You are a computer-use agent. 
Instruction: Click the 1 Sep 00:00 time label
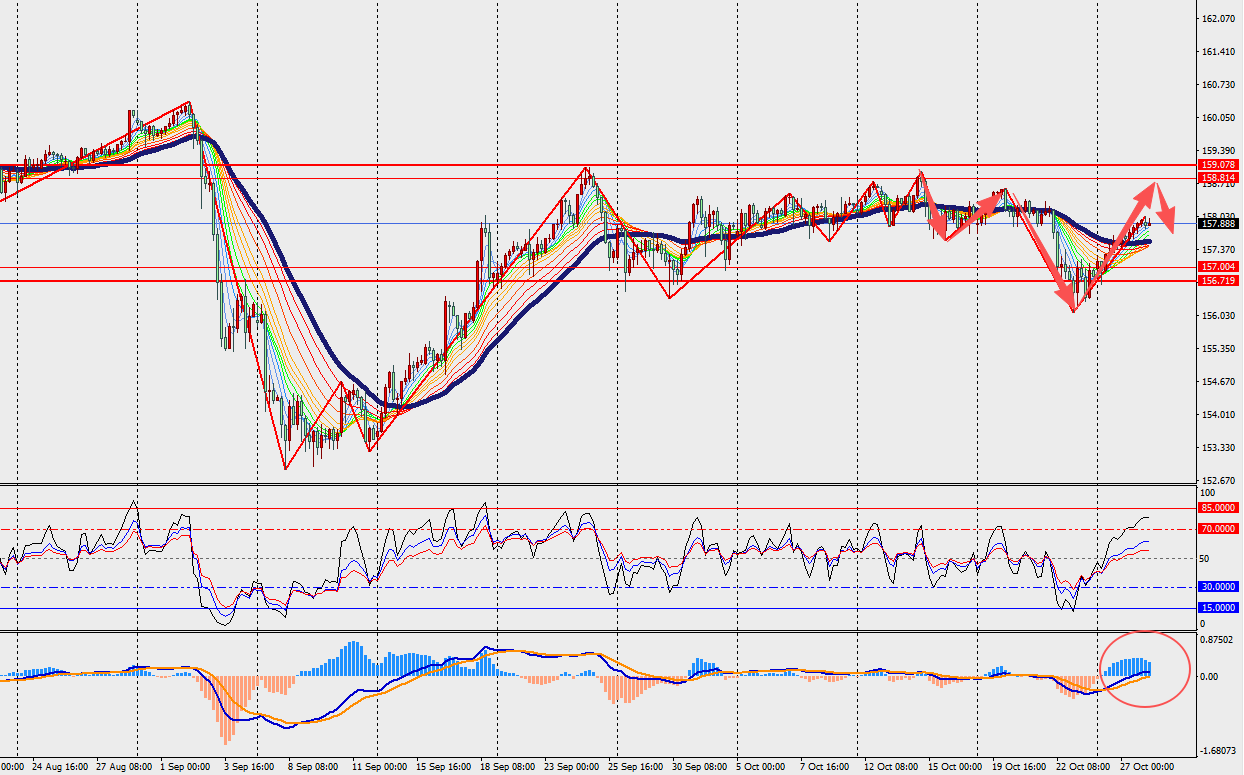183,767
